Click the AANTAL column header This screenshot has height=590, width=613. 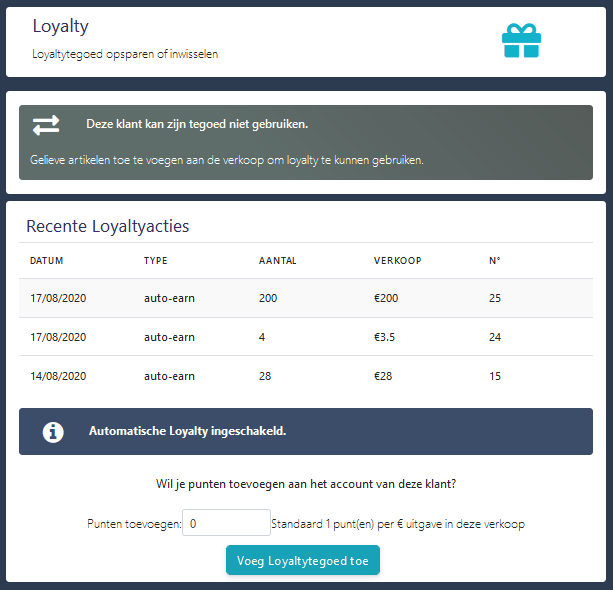tap(278, 261)
